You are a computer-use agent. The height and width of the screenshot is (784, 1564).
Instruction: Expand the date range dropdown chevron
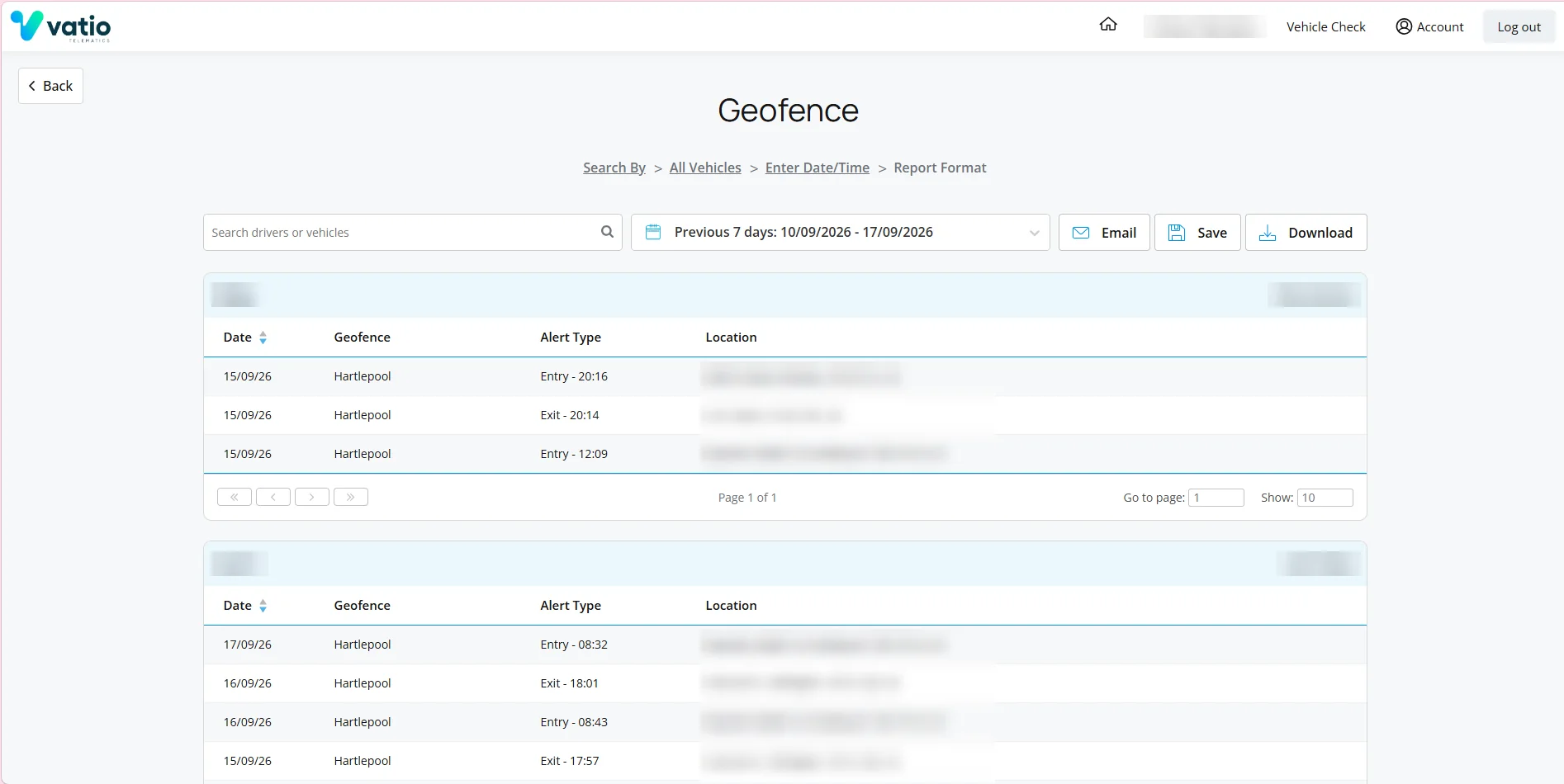(x=1034, y=233)
